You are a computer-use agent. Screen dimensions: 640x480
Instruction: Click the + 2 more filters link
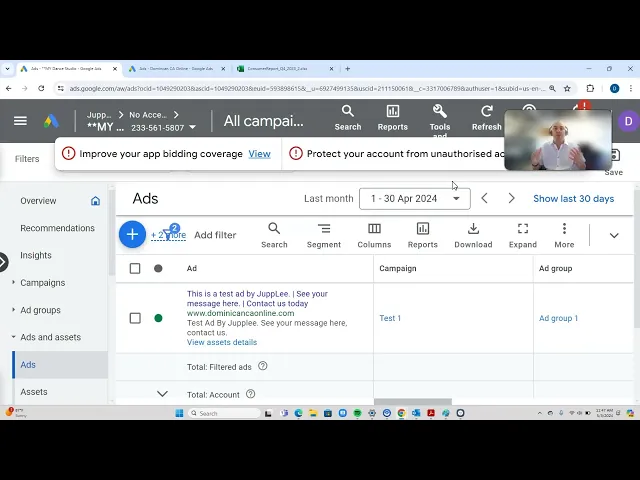[x=168, y=236]
